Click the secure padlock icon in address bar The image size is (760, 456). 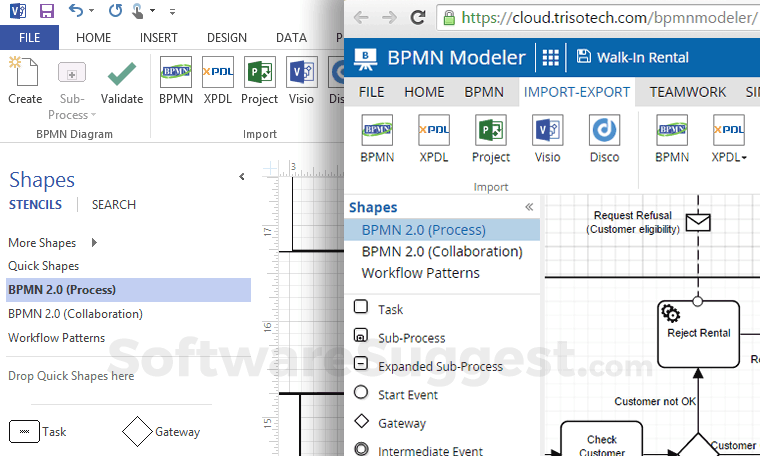click(x=449, y=18)
